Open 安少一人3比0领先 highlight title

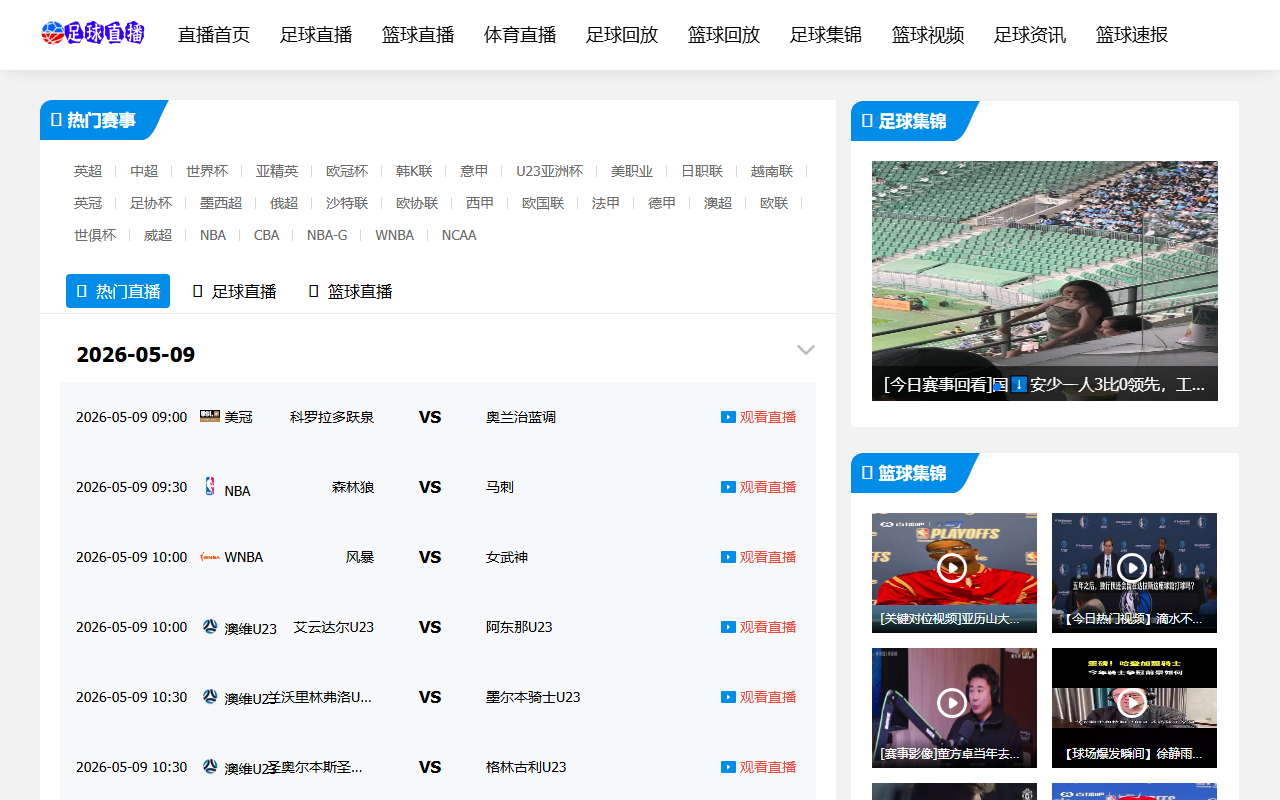[1045, 384]
